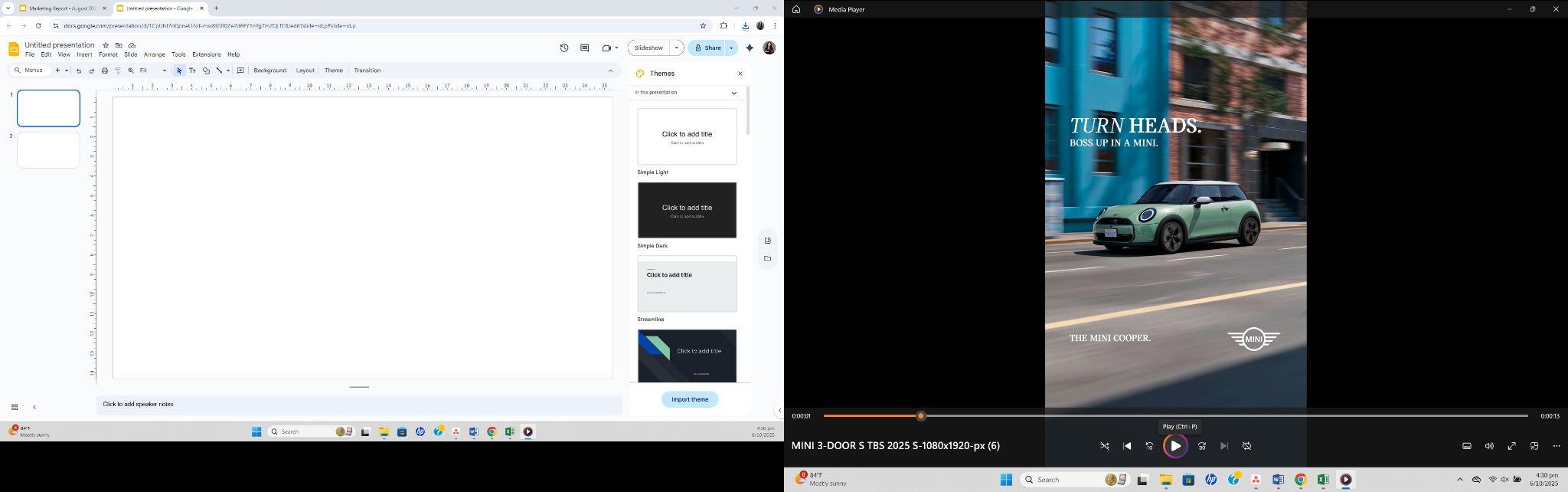This screenshot has width=1568, height=492.
Task: Collapse the Slides toolbar menus with the chevron
Action: [x=610, y=71]
